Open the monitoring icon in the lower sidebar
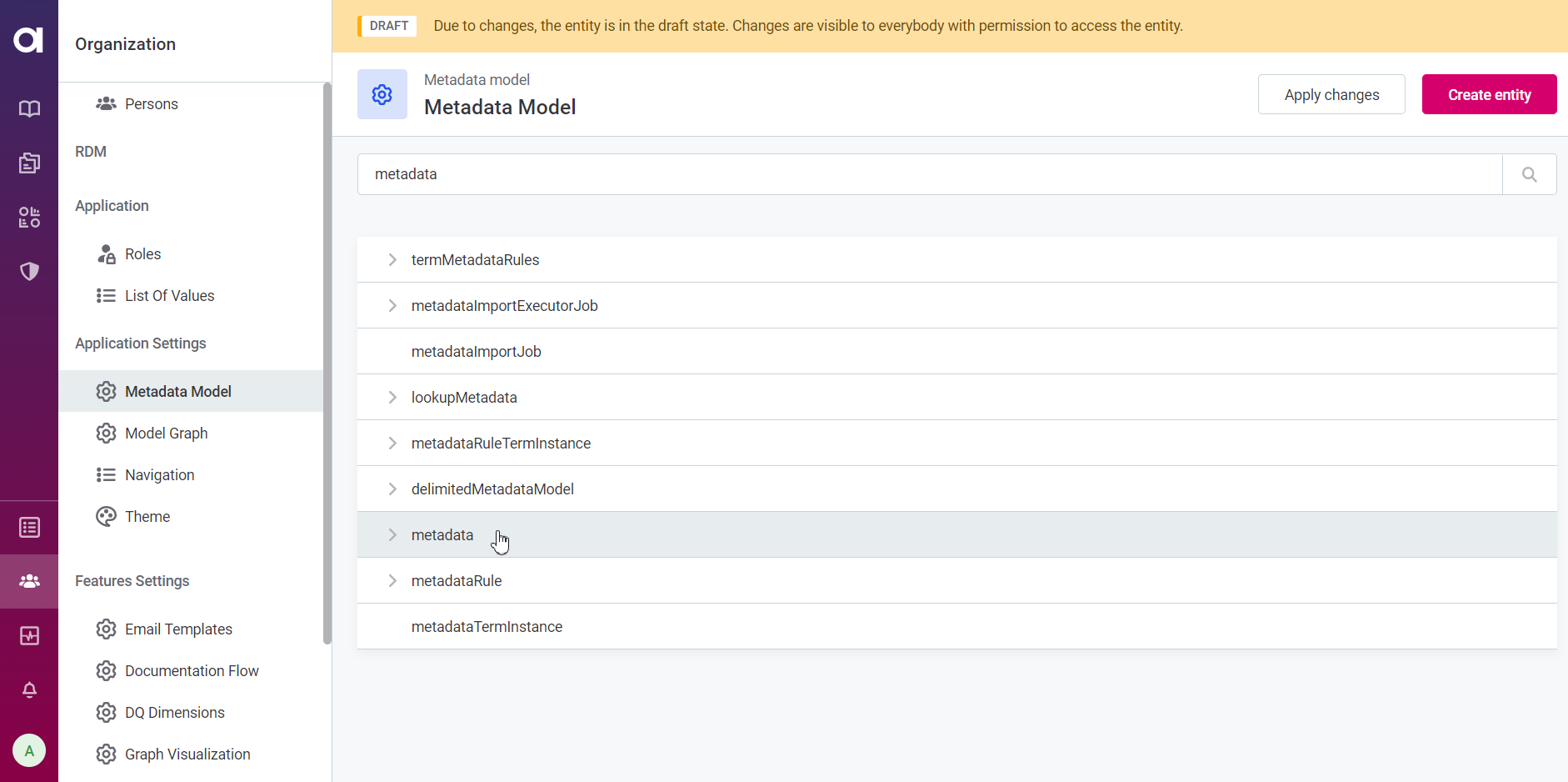1568x782 pixels. (29, 635)
